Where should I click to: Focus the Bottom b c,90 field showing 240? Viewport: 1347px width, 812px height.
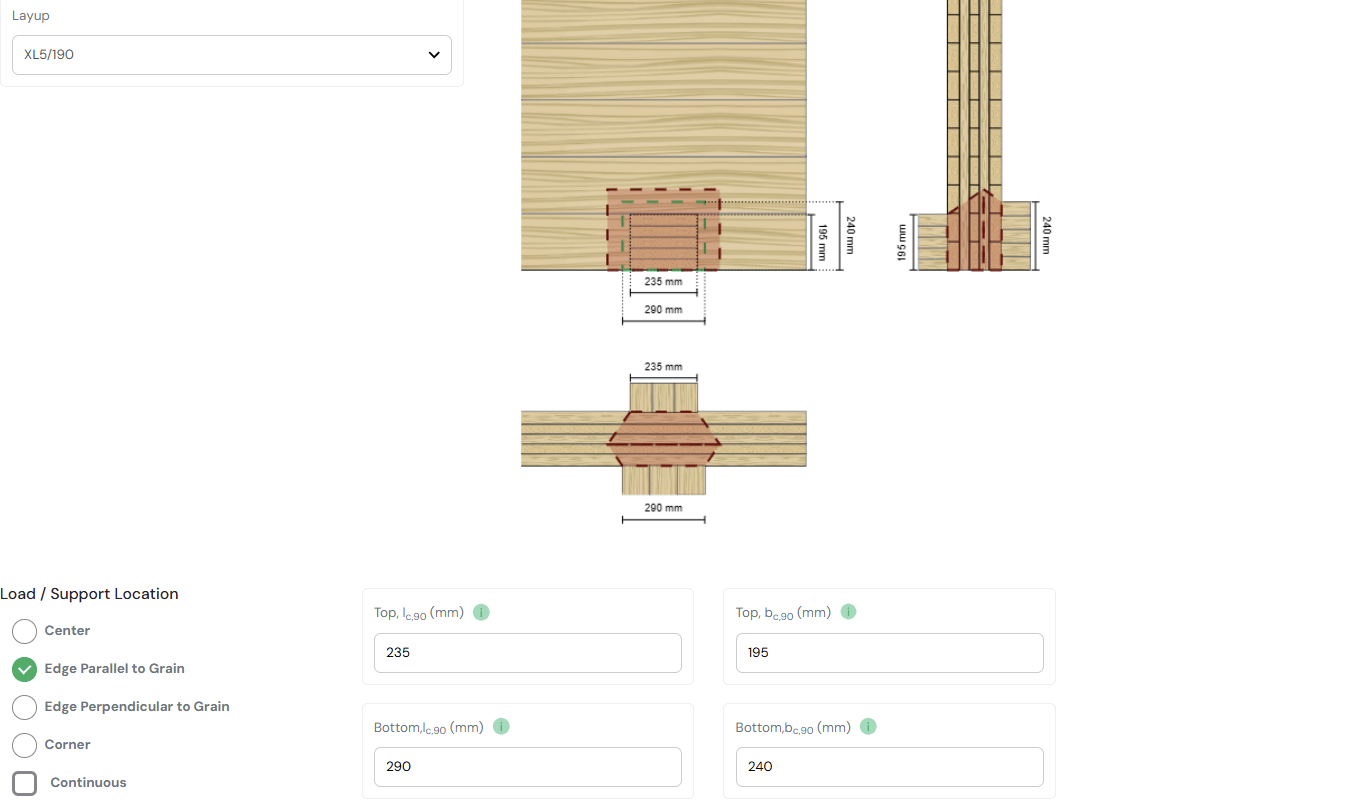tap(889, 767)
